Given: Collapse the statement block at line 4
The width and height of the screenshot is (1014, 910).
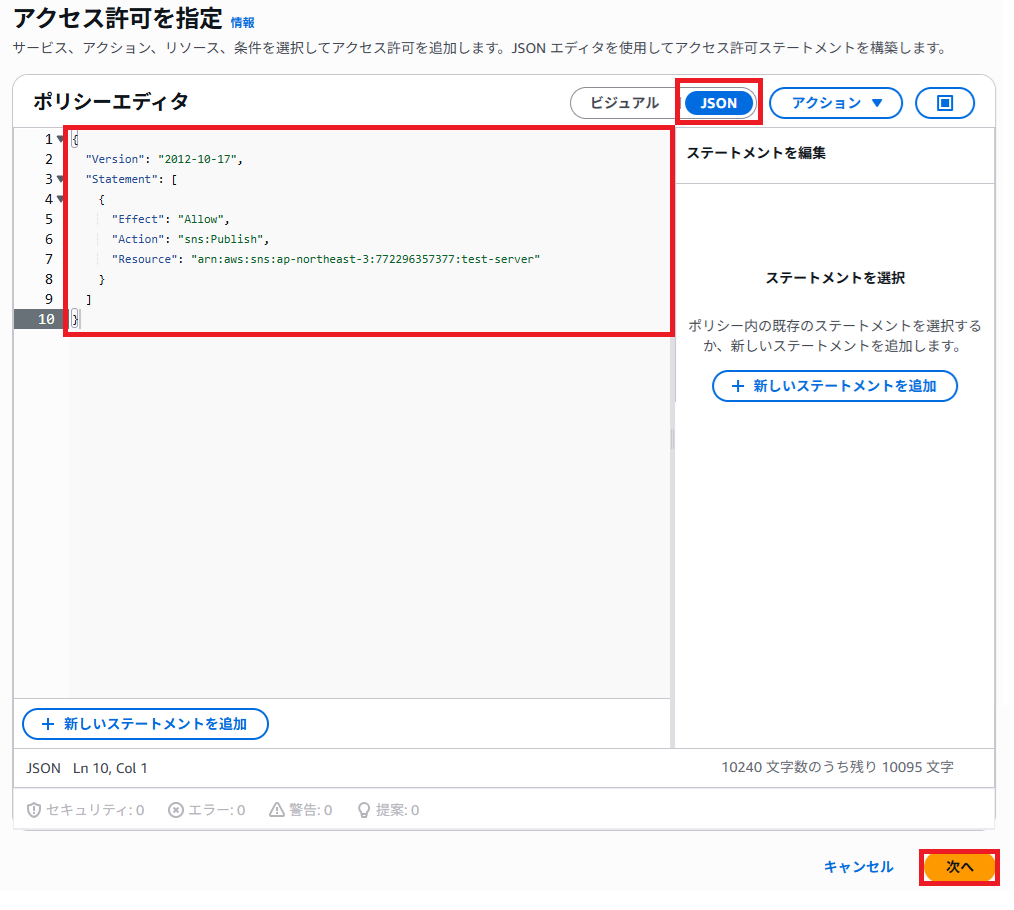Looking at the screenshot, I should coord(60,199).
